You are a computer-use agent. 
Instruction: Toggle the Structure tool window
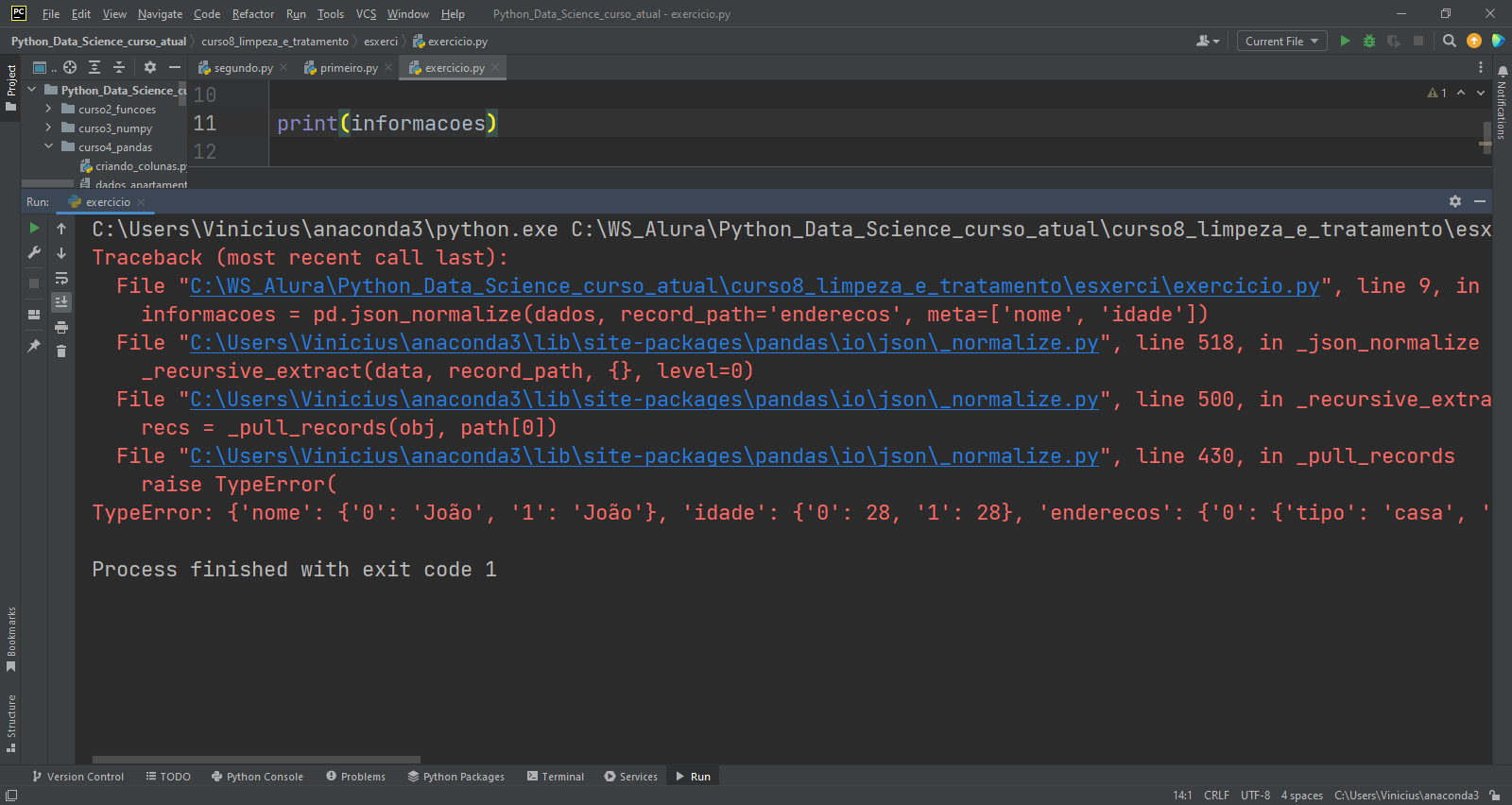click(x=10, y=723)
